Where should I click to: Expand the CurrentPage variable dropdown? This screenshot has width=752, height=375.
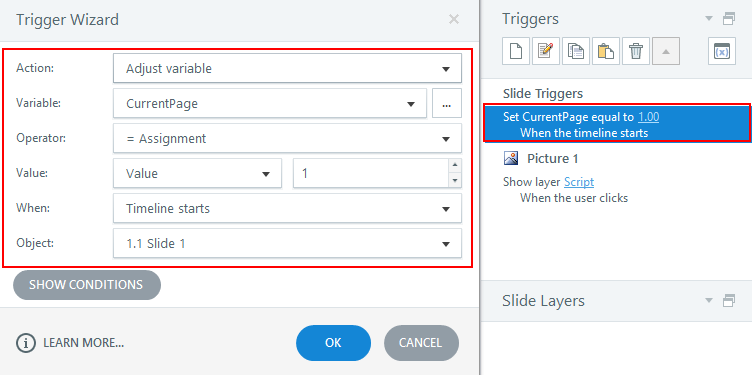(x=270, y=104)
